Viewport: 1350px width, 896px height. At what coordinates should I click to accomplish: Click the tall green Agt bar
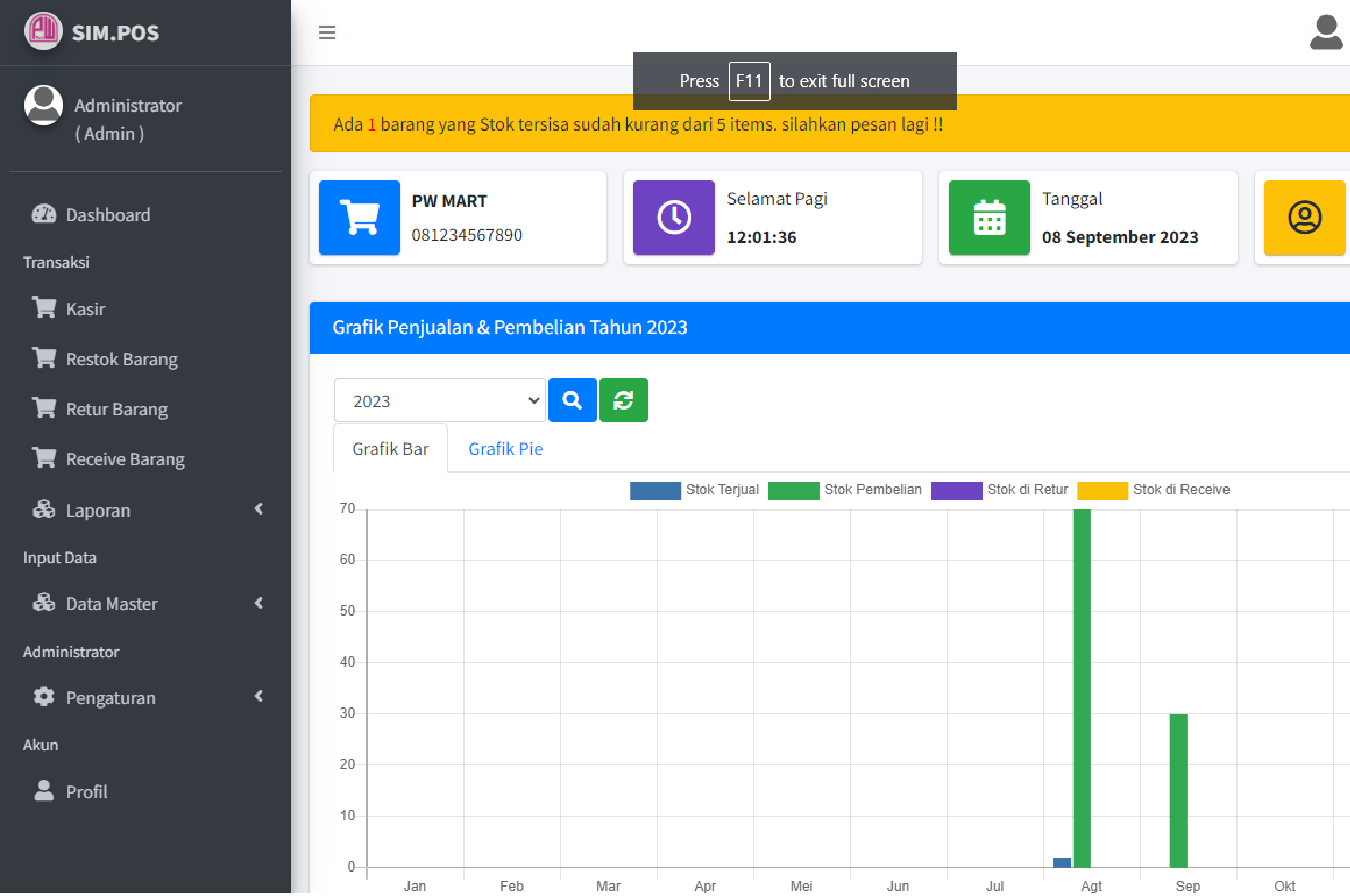point(1081,686)
